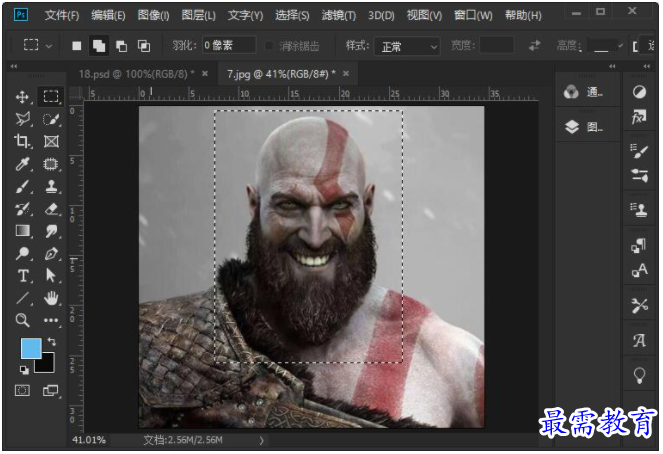Select the Frame tool
663x454 pixels.
[51, 141]
